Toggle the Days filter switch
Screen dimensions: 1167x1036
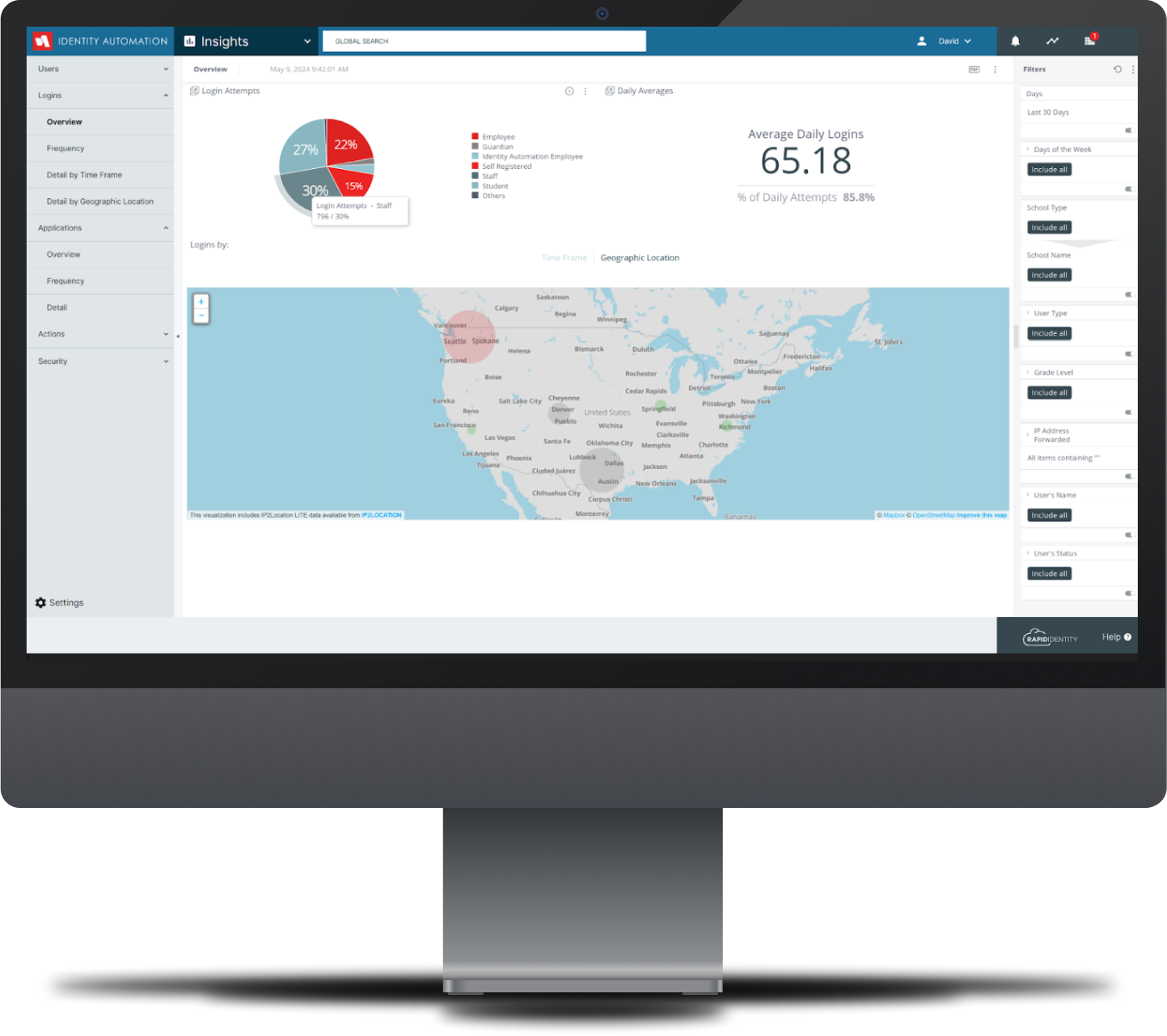click(1128, 130)
